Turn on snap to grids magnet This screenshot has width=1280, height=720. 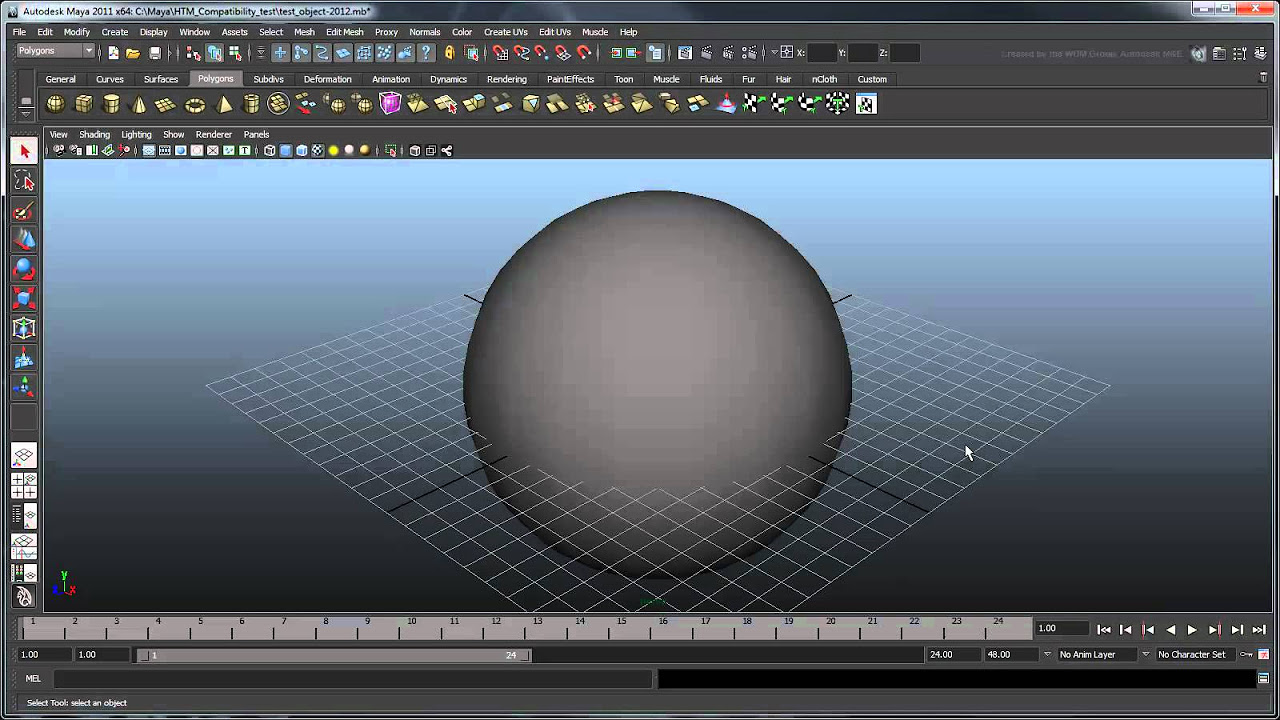coord(500,52)
